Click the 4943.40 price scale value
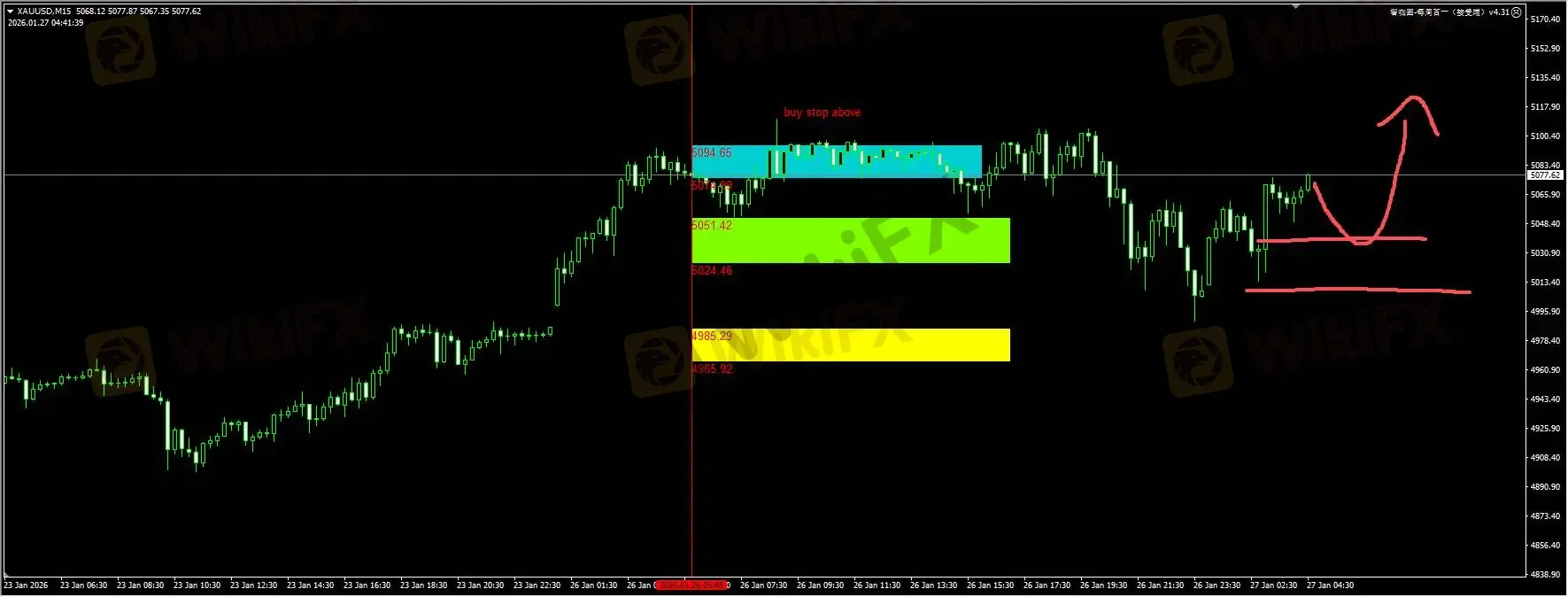This screenshot has width=1568, height=597. click(x=1545, y=399)
